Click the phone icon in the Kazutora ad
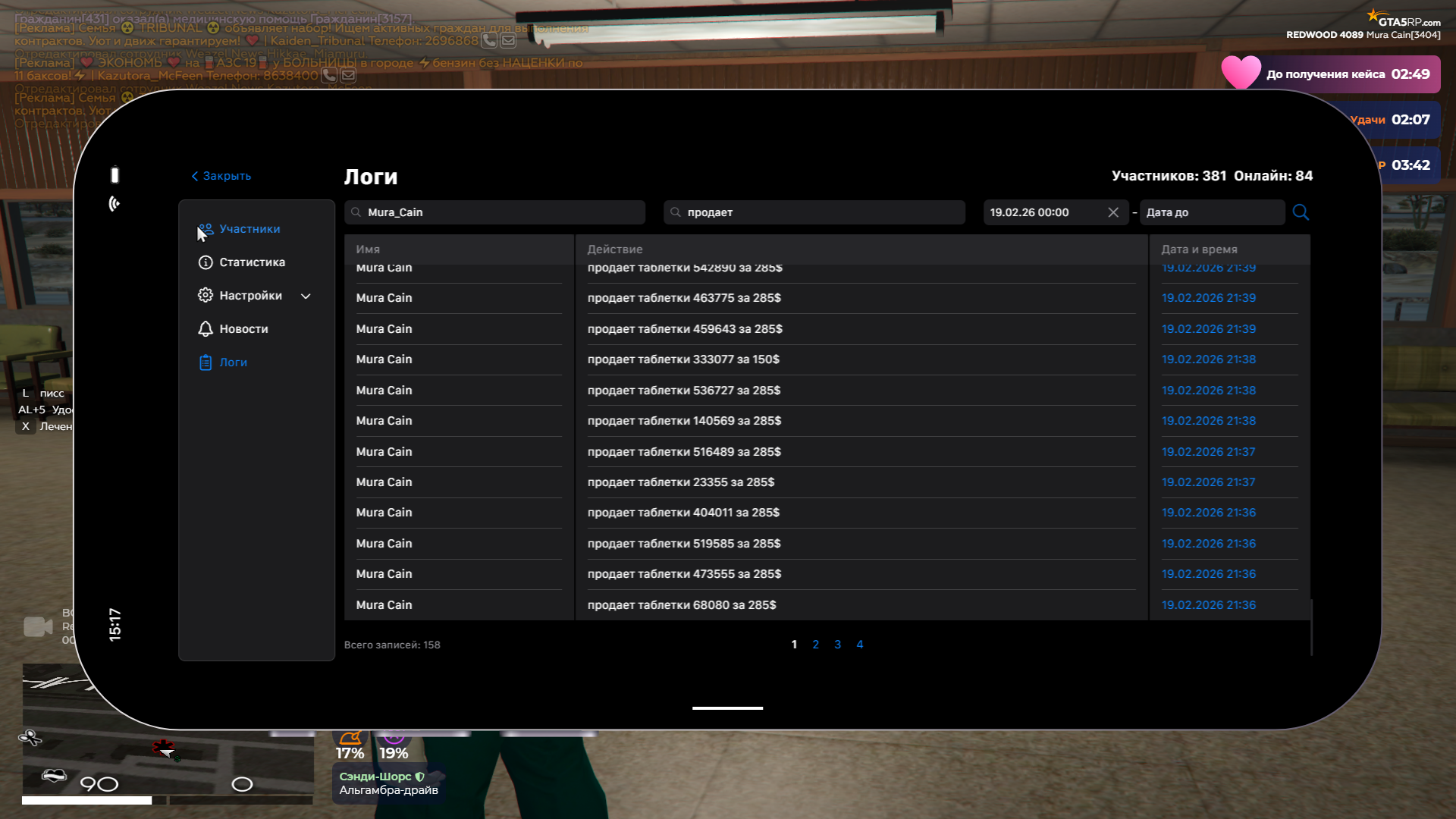Screen dimensions: 1456x819 point(329,75)
